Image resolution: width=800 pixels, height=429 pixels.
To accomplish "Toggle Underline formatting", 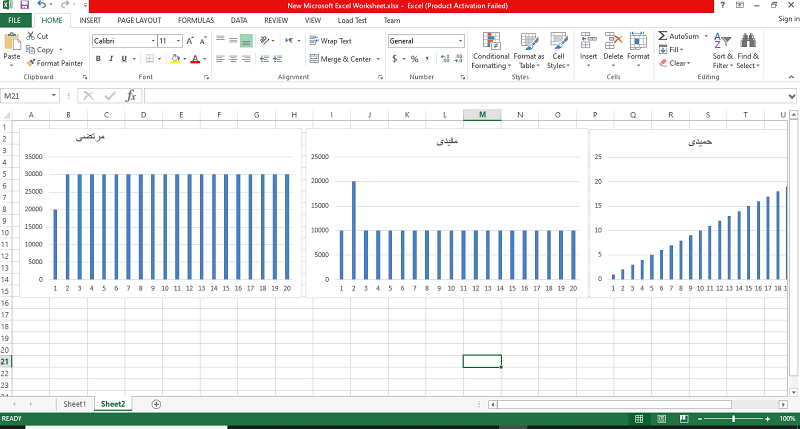I will [124, 59].
